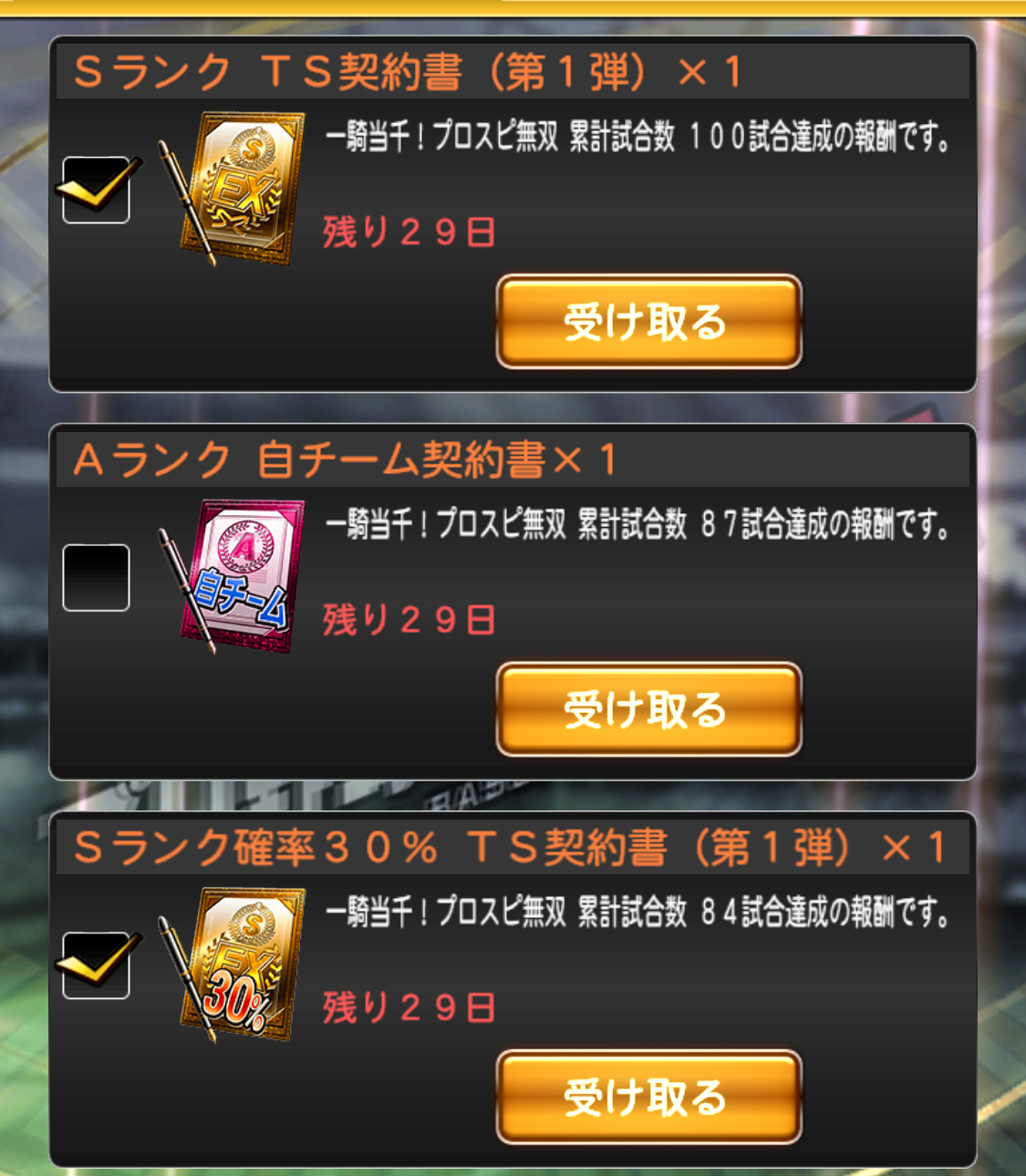Click 受け取る for the 100試合 reward
Image resolution: width=1026 pixels, height=1176 pixels.
point(648,322)
